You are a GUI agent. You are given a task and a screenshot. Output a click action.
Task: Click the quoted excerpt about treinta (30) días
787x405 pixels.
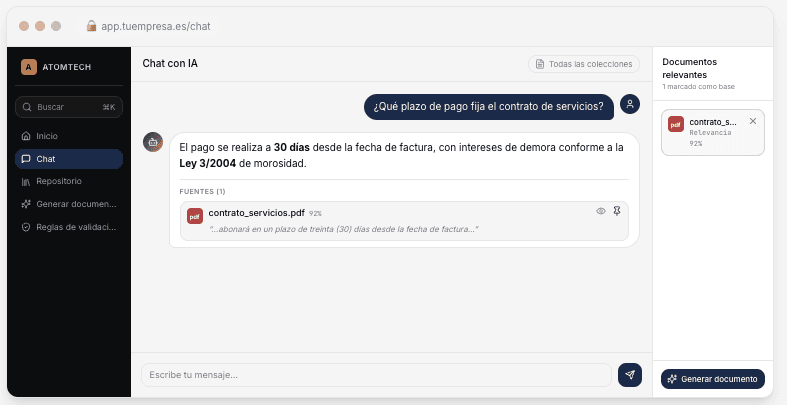343,229
